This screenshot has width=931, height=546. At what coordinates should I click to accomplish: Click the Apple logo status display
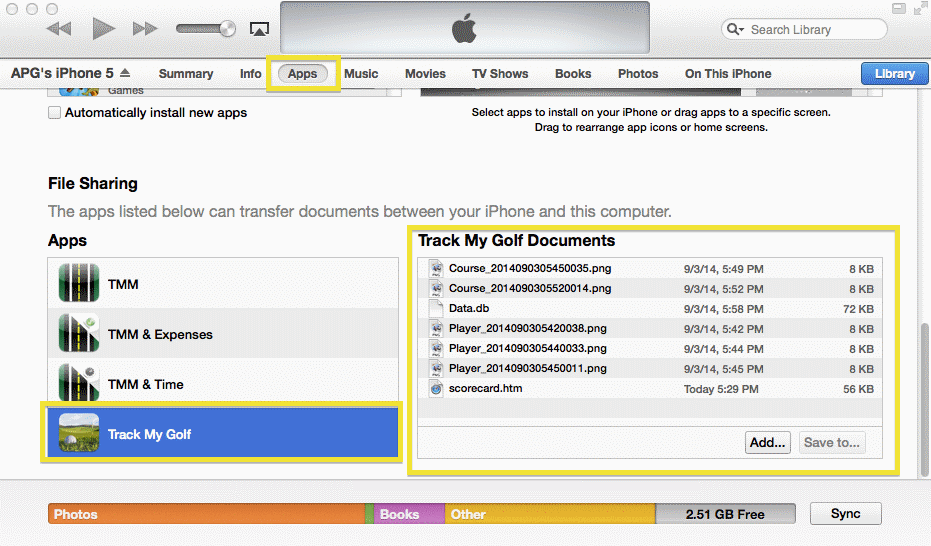(x=464, y=28)
